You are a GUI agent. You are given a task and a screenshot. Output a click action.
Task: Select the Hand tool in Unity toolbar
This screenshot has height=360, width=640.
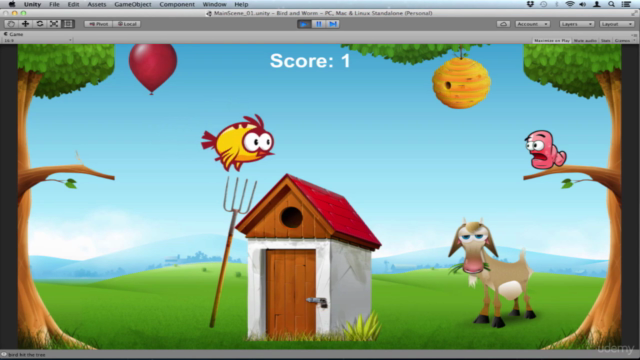point(11,24)
